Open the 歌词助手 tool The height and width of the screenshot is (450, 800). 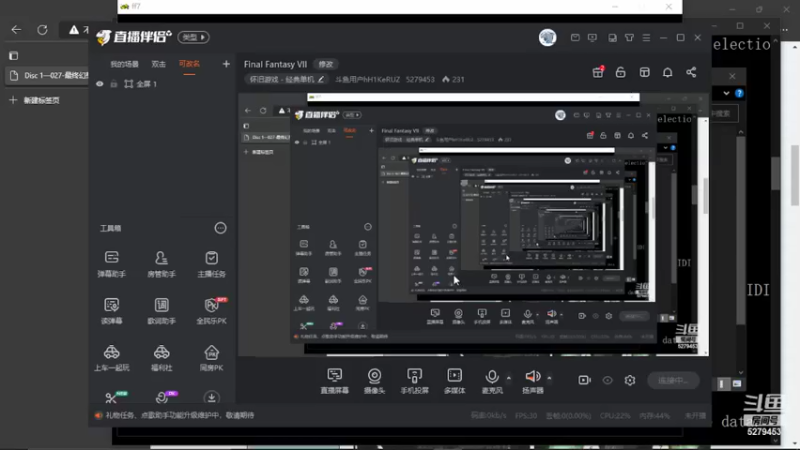(x=161, y=311)
